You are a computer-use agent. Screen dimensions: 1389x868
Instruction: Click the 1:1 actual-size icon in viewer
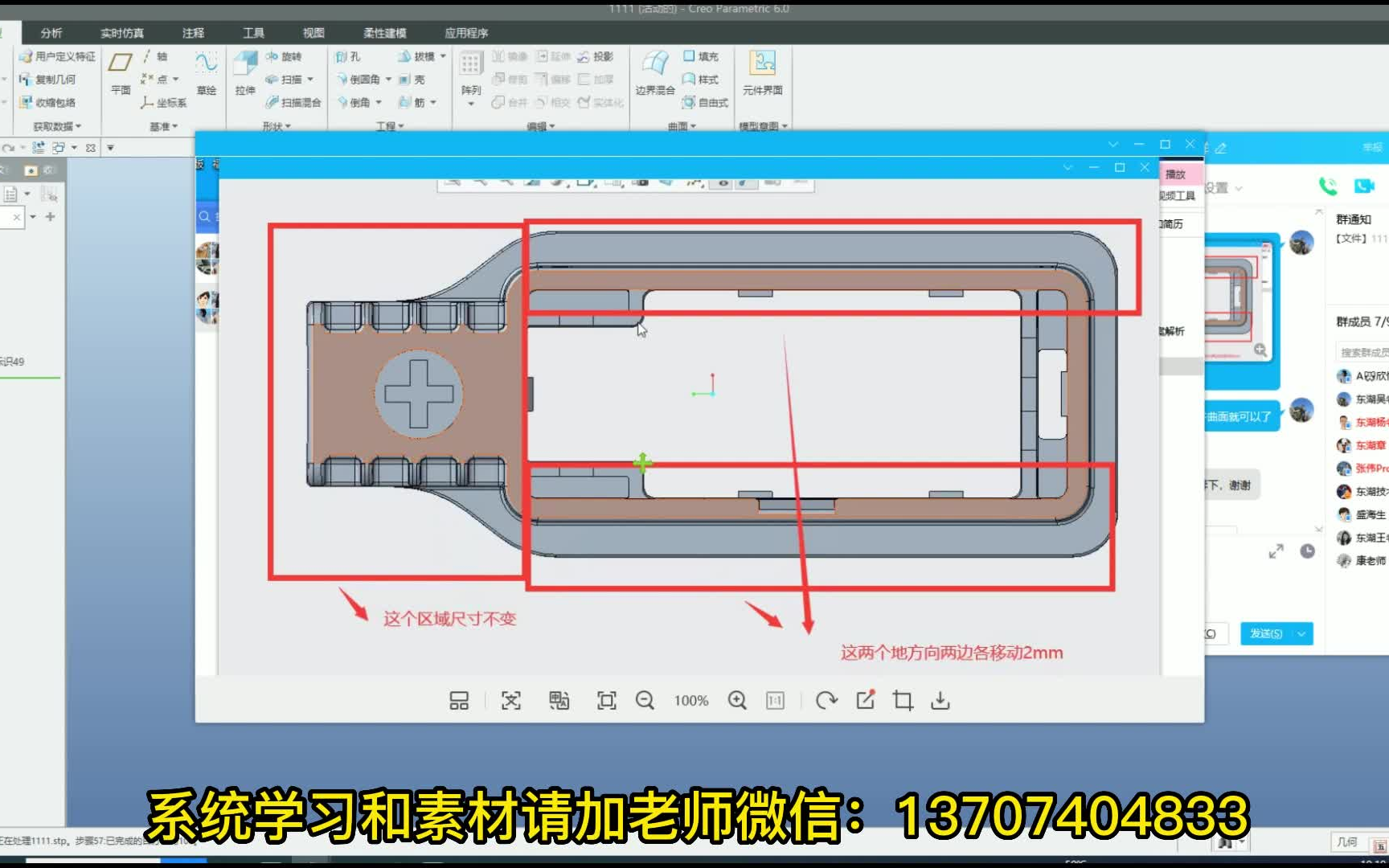(775, 701)
